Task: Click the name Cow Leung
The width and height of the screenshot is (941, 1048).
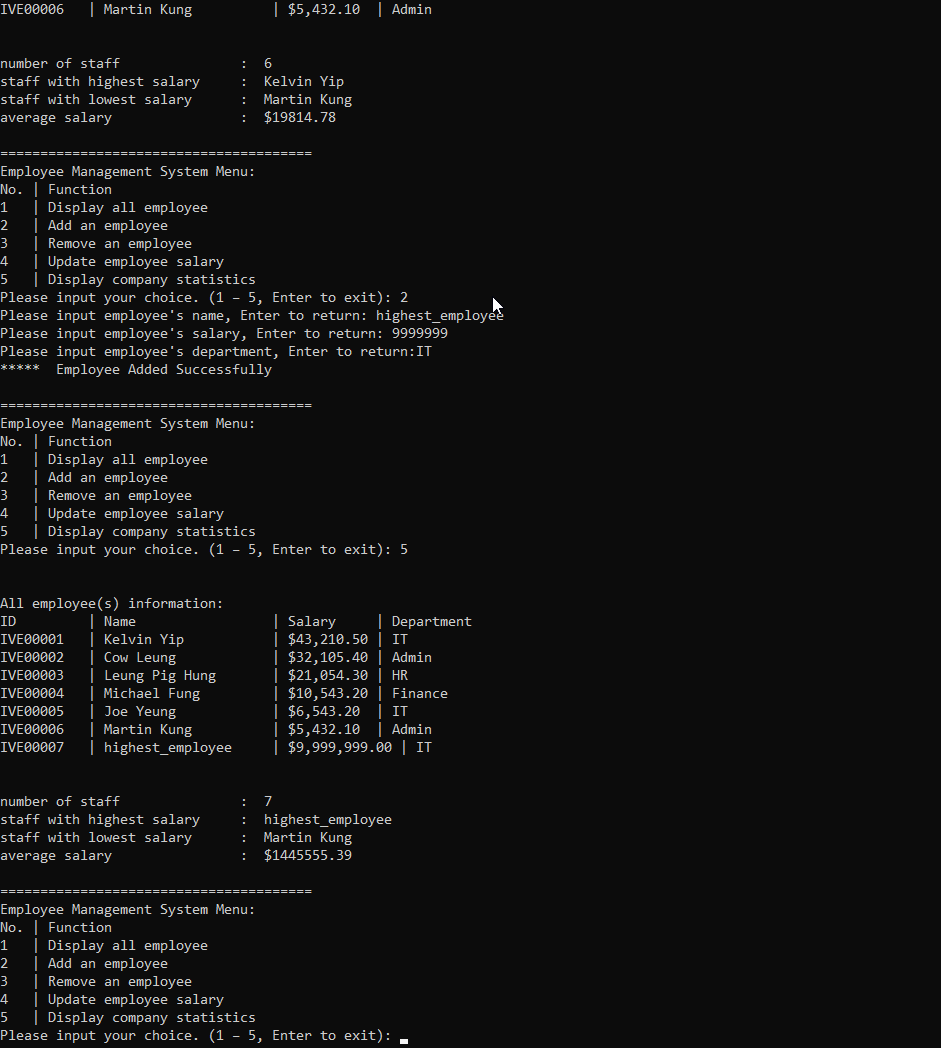Action: coord(140,658)
